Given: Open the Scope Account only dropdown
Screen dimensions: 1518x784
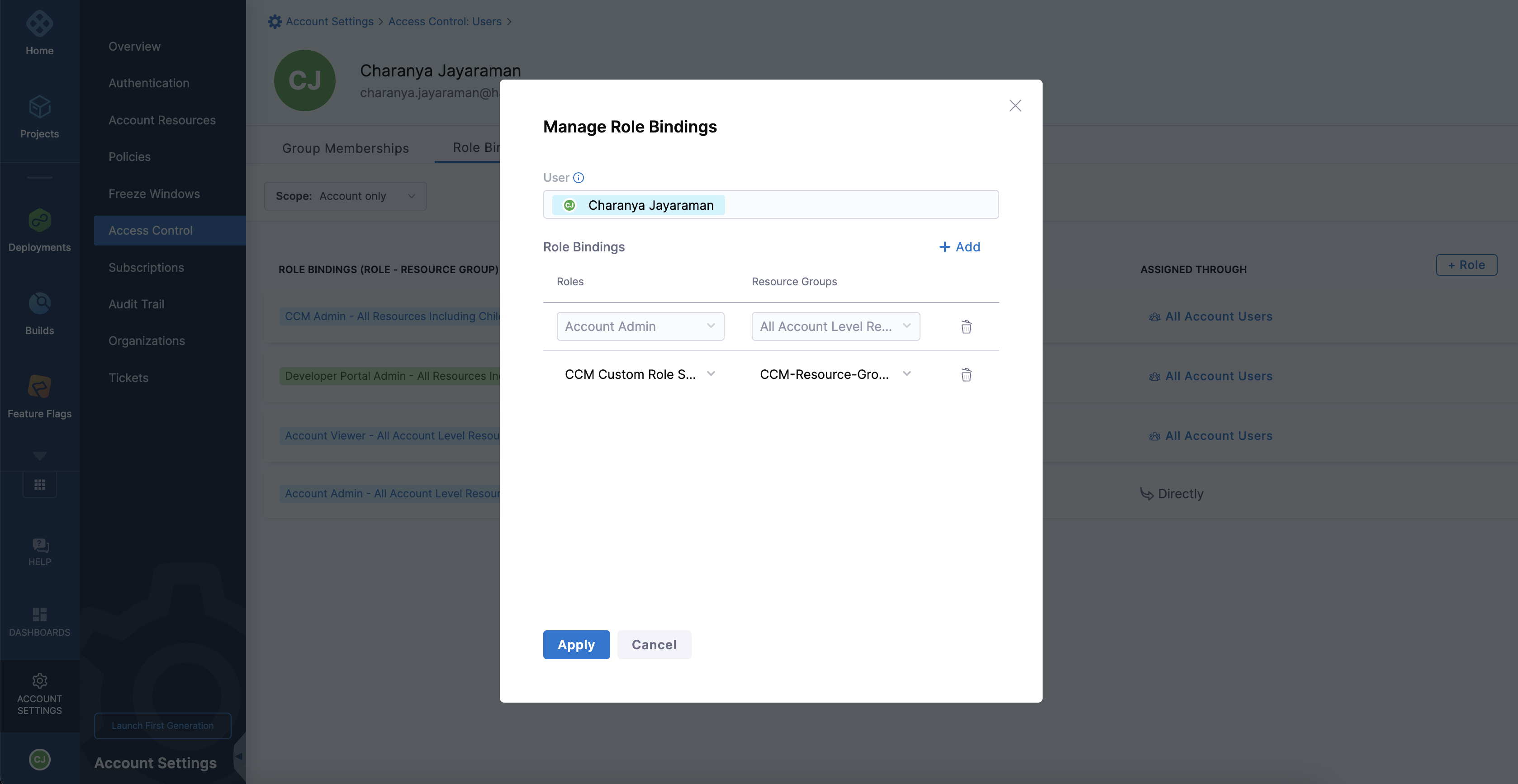Looking at the screenshot, I should click(x=345, y=196).
